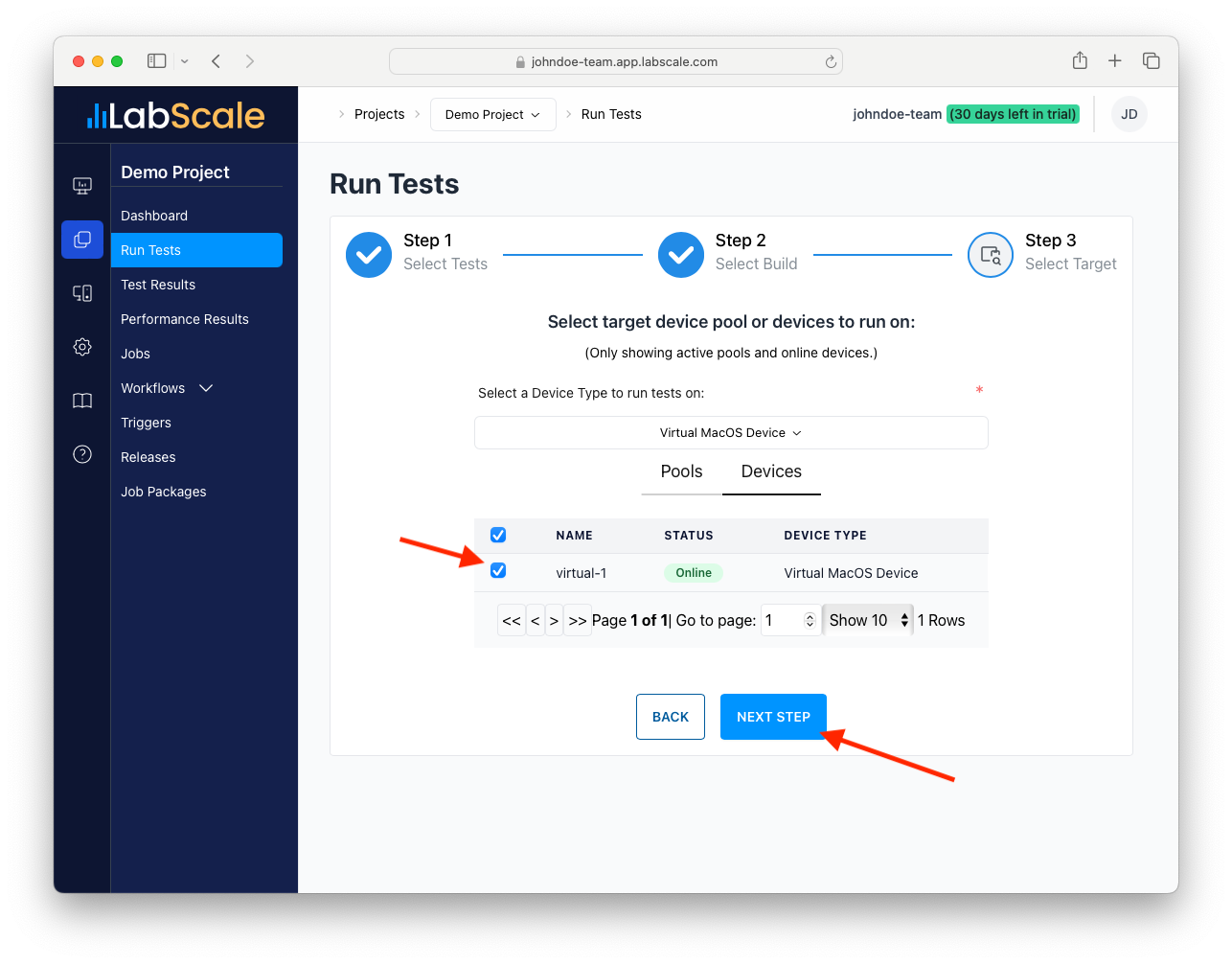Go to previous page with < button
1232x964 pixels.
(x=536, y=621)
